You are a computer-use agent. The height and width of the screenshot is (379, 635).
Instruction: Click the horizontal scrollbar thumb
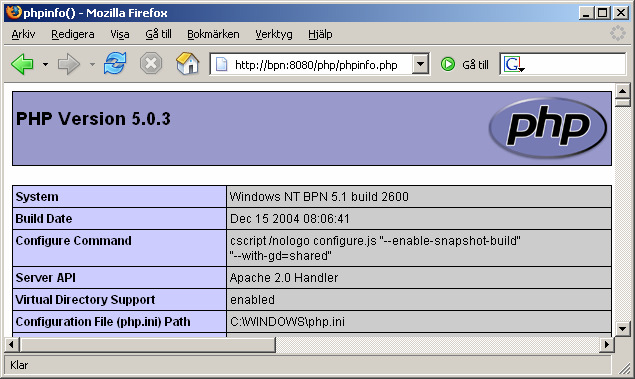click(x=148, y=345)
